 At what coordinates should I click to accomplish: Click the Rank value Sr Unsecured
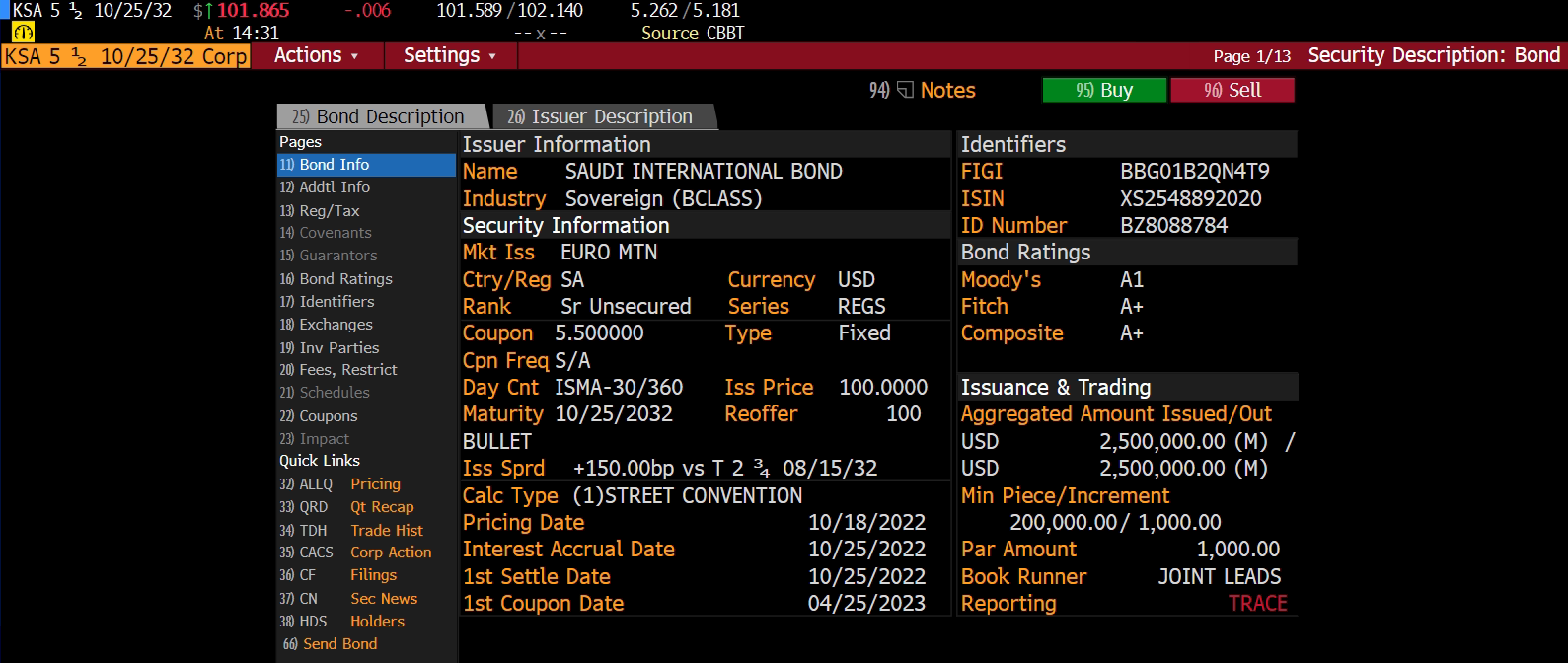(x=626, y=307)
